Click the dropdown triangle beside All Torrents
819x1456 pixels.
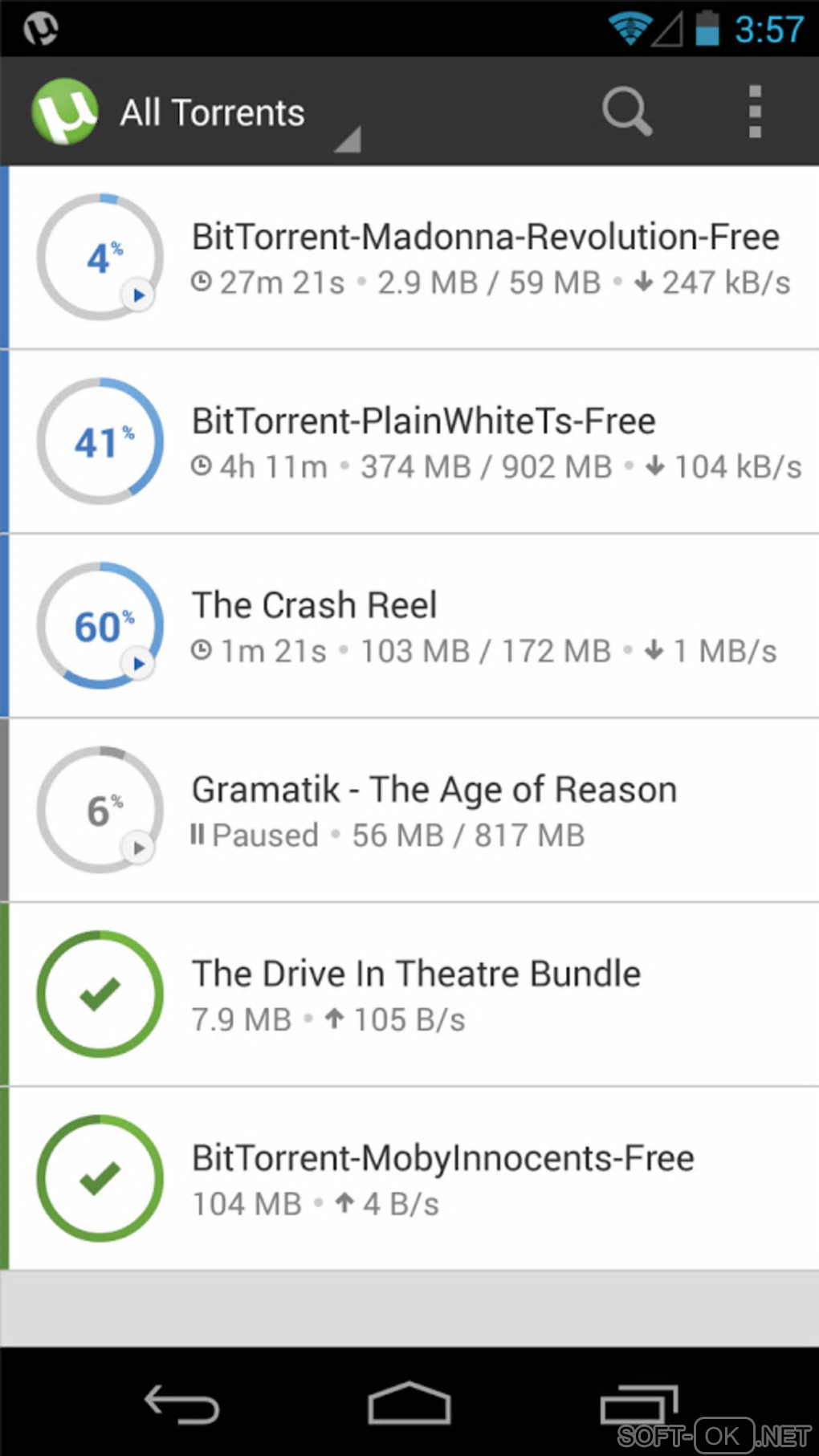(348, 140)
